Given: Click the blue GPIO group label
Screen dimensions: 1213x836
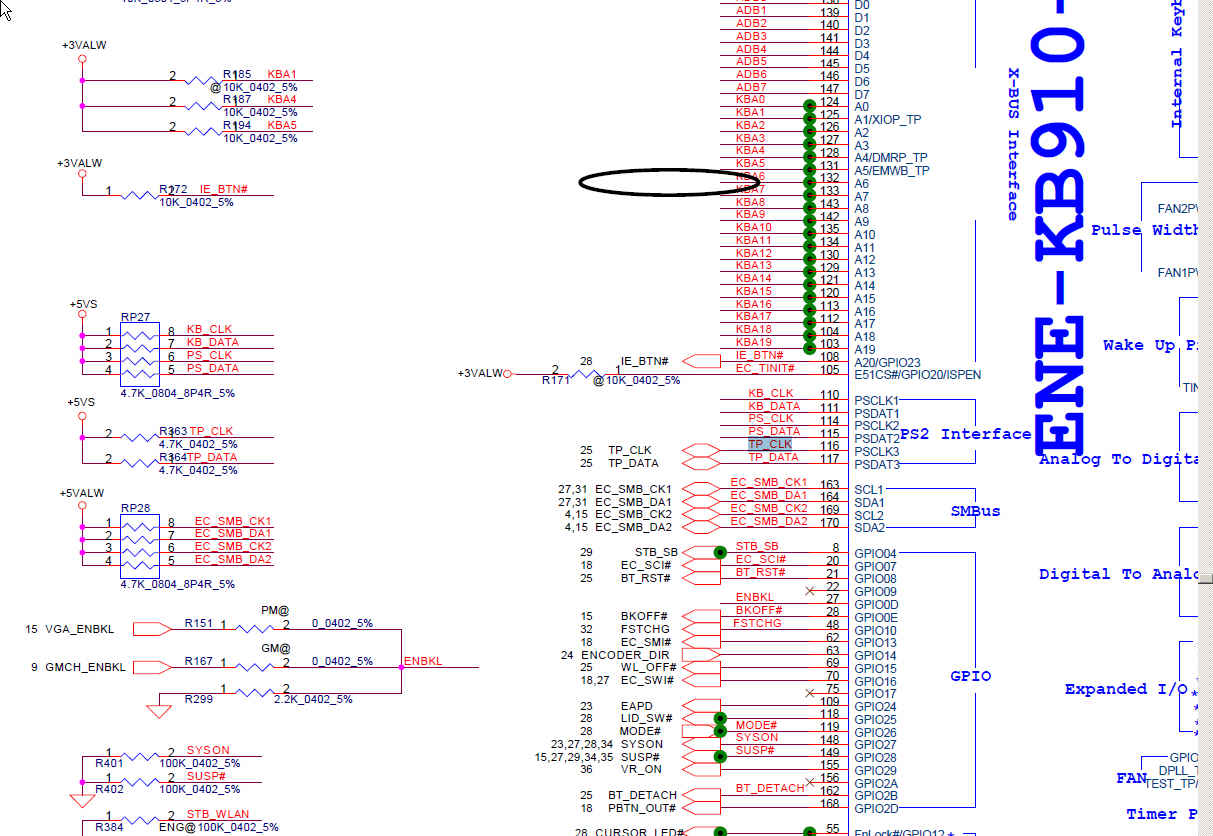Looking at the screenshot, I should 971,676.
